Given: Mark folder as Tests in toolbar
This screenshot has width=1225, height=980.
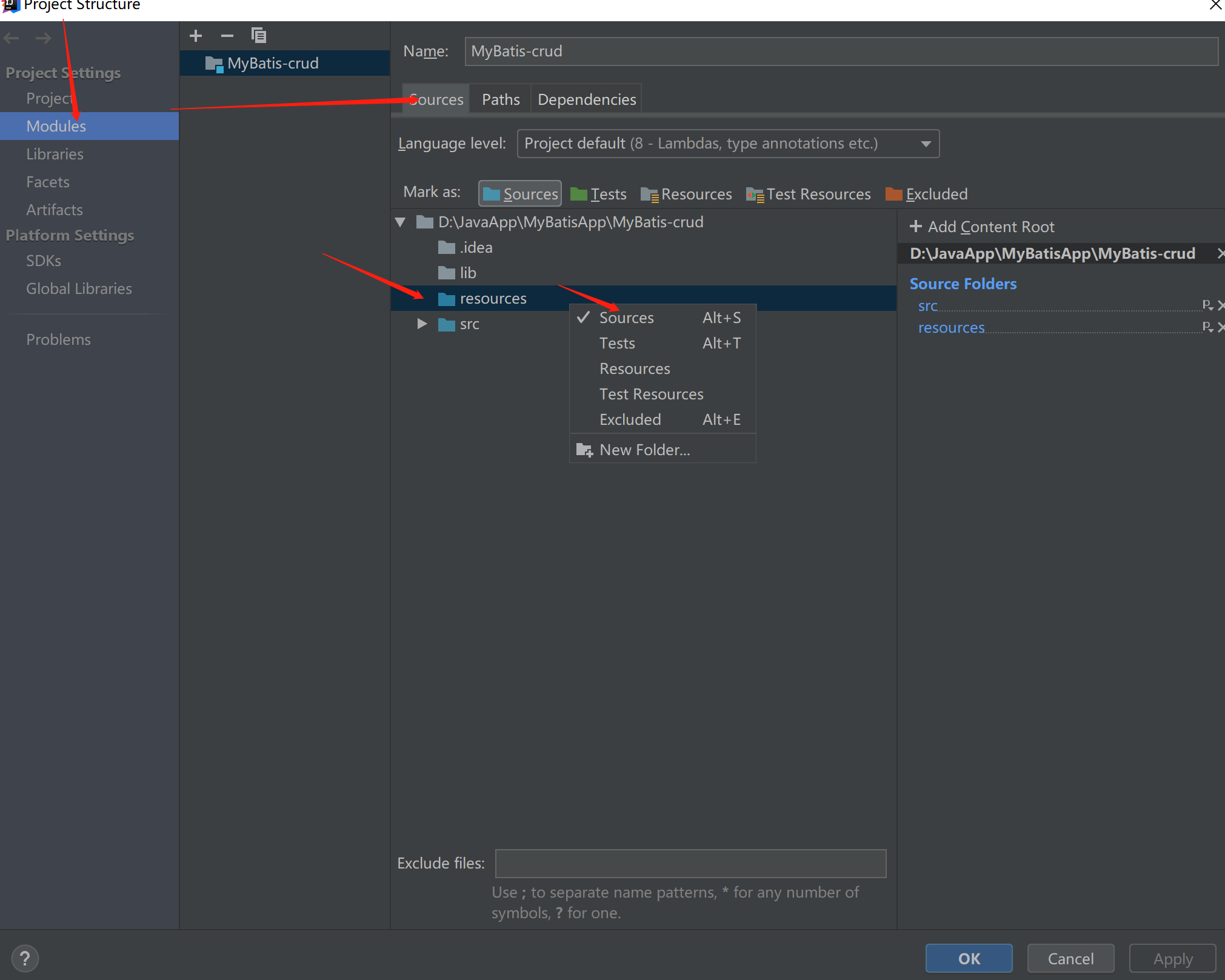Looking at the screenshot, I should 599,194.
